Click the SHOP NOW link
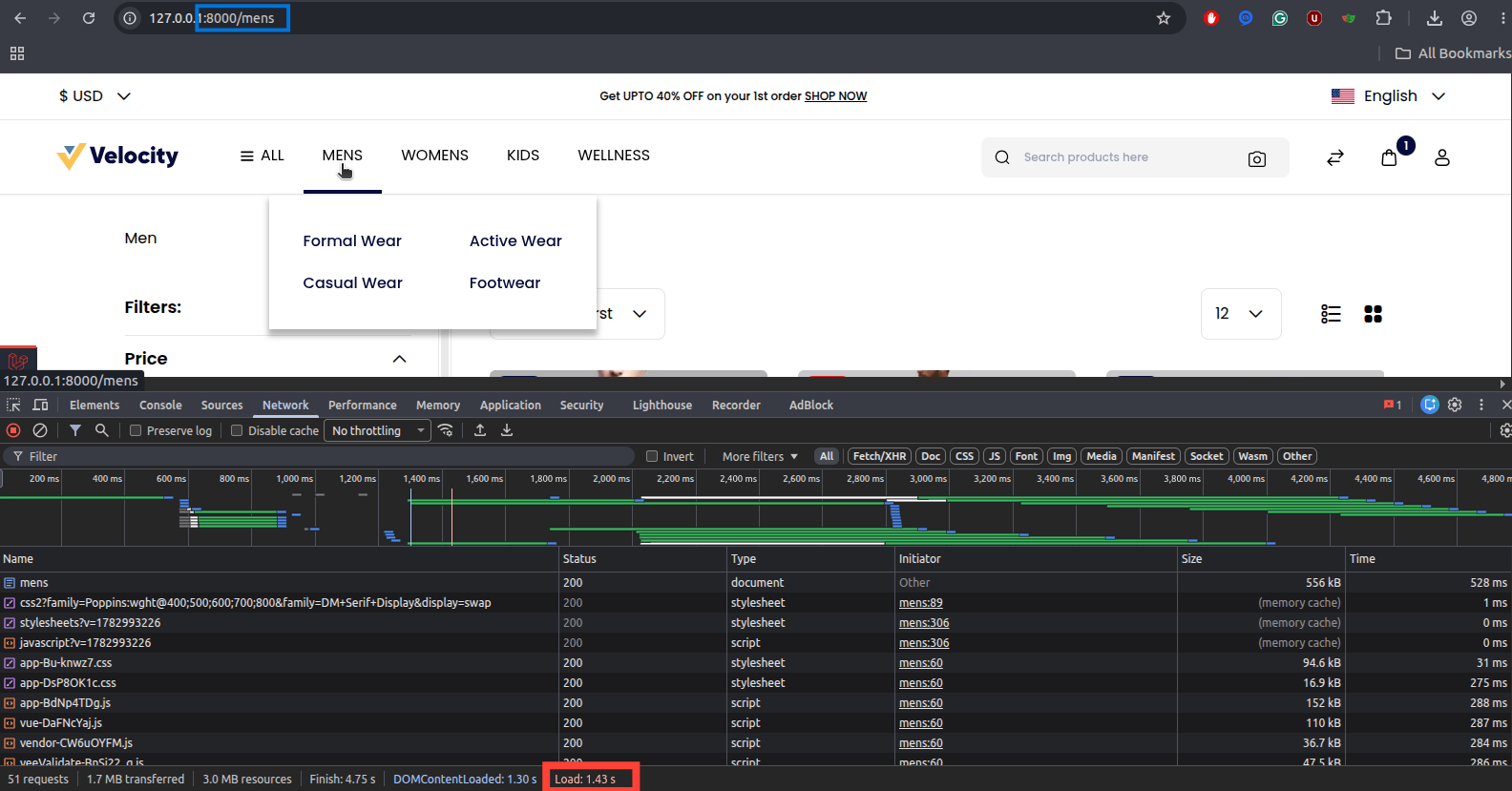The width and height of the screenshot is (1512, 791). (x=835, y=96)
